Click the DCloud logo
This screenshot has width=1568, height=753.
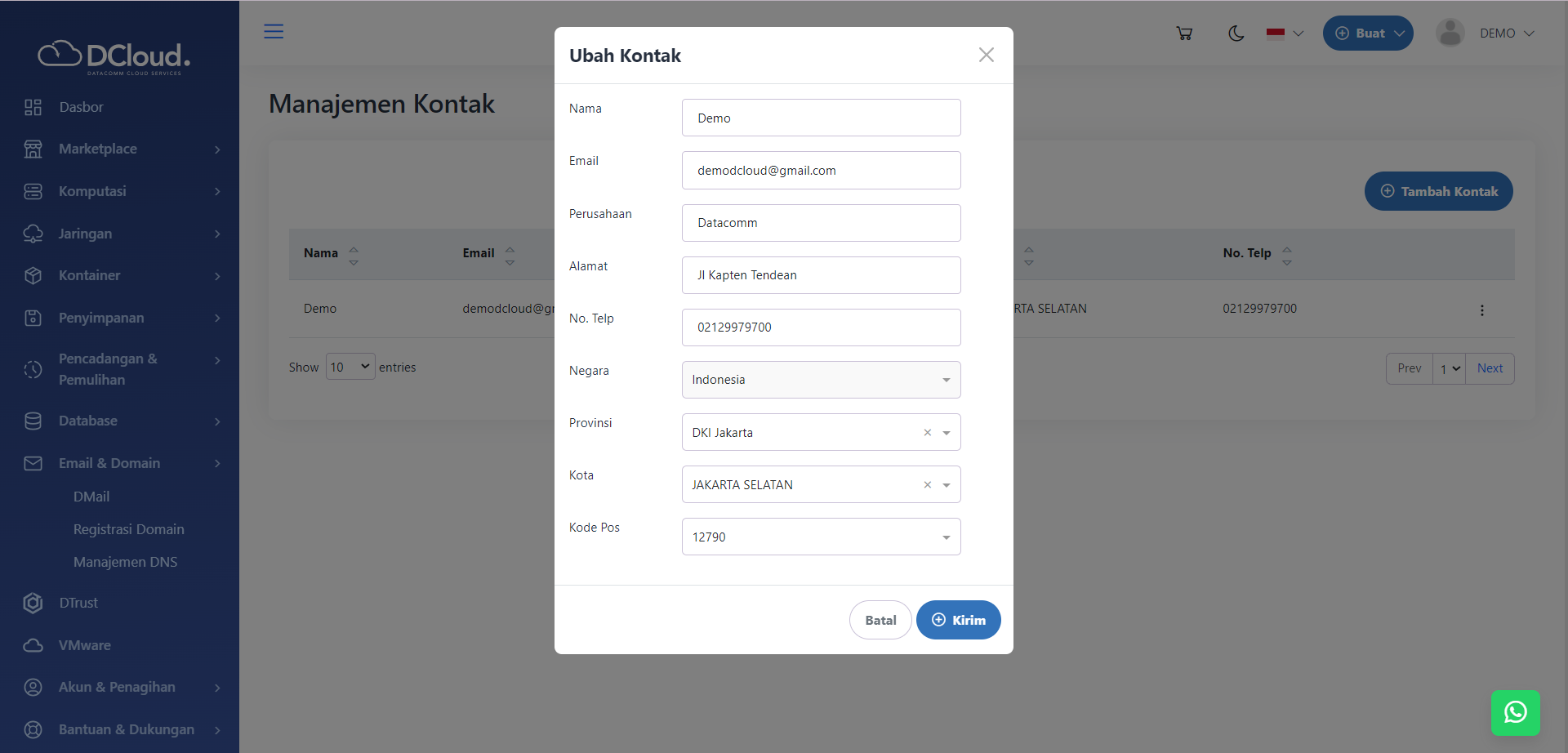click(x=114, y=56)
